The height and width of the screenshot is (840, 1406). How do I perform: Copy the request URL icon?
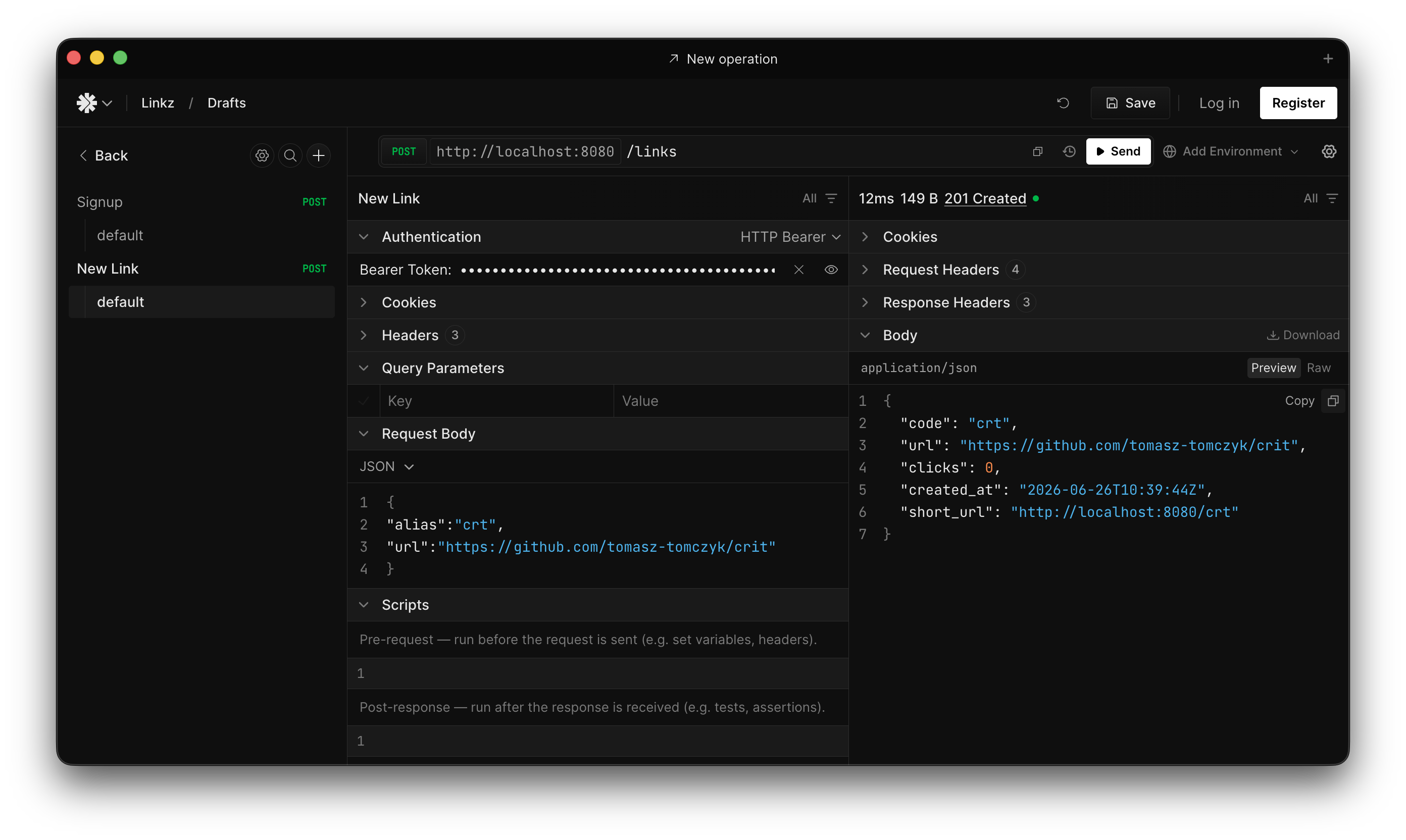[x=1037, y=152]
